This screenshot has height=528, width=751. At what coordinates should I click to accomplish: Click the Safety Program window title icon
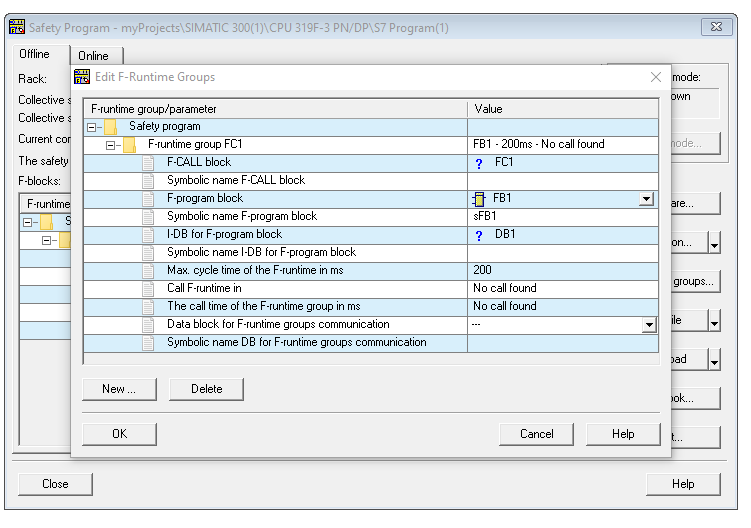[x=17, y=27]
